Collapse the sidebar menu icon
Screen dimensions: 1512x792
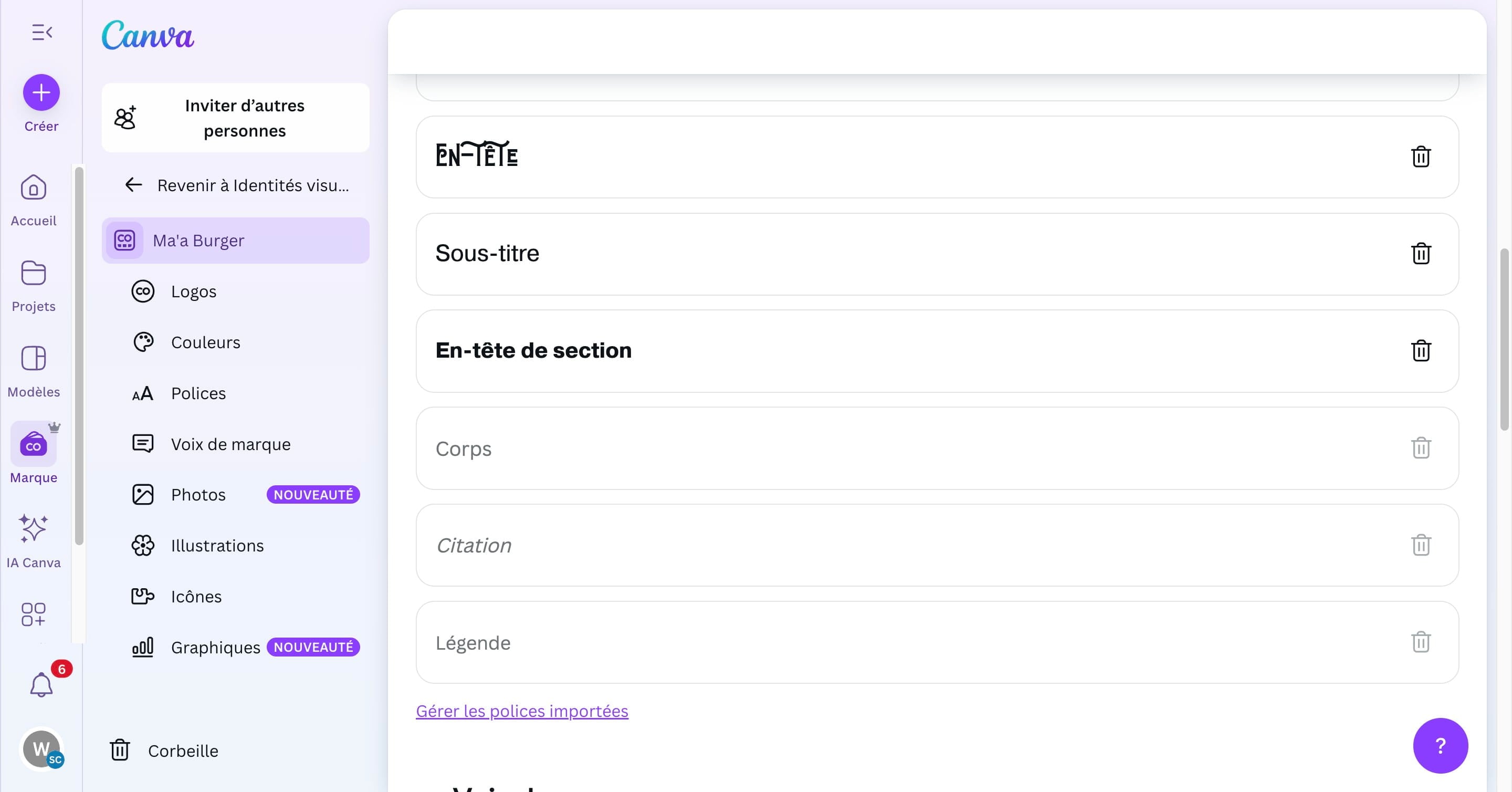(41, 32)
